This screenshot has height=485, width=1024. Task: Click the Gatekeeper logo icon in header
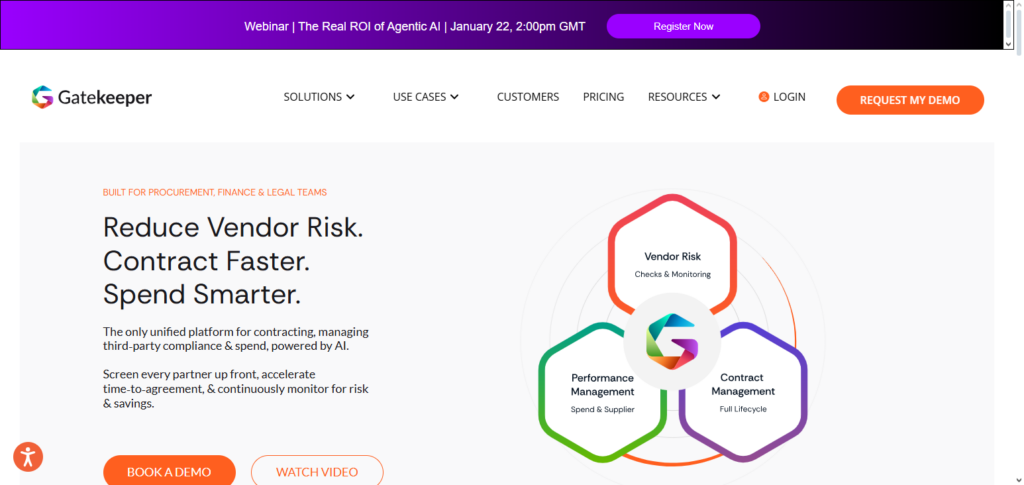click(x=42, y=97)
